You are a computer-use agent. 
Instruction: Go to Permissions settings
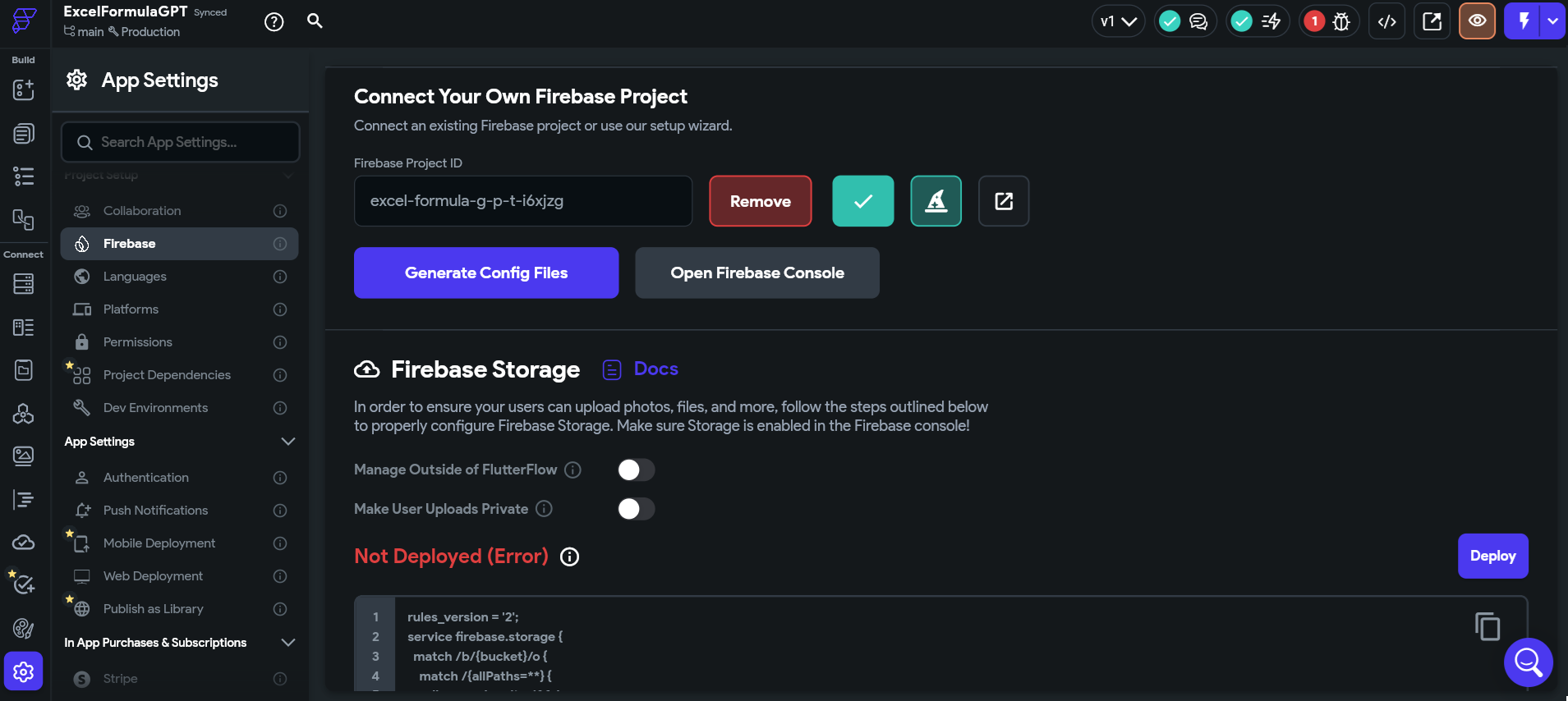(179, 342)
